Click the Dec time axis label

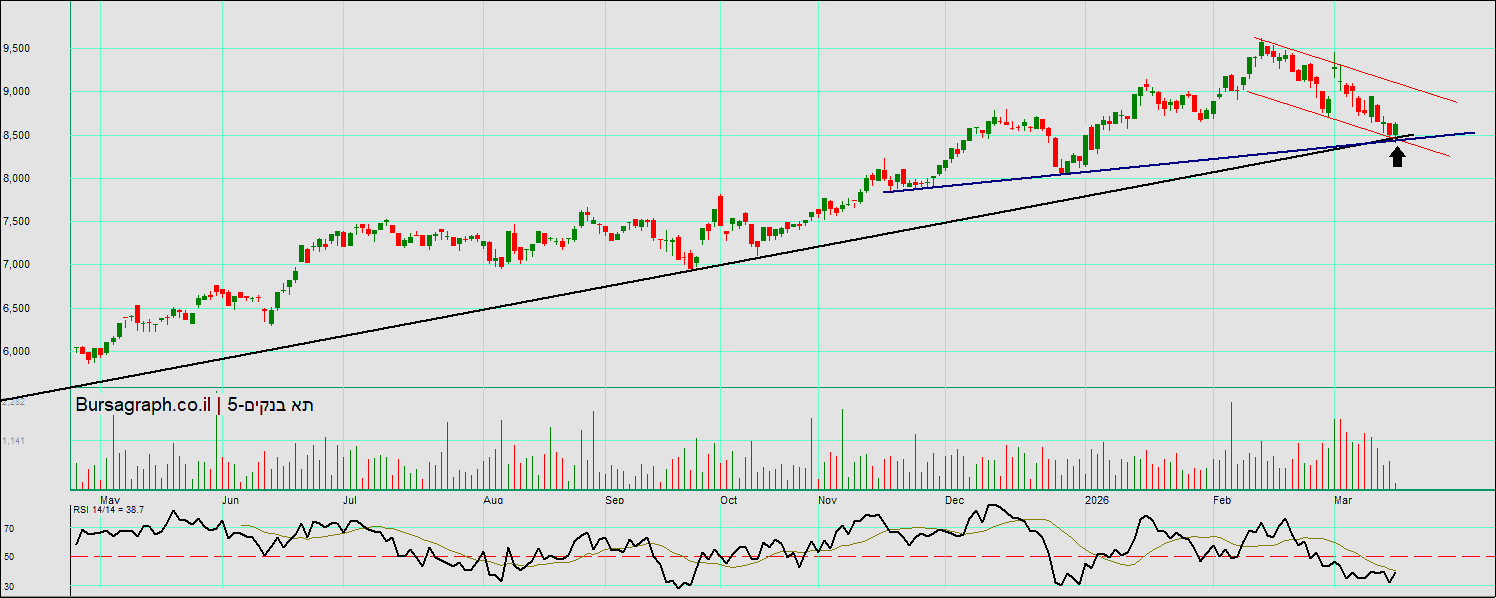(x=953, y=499)
